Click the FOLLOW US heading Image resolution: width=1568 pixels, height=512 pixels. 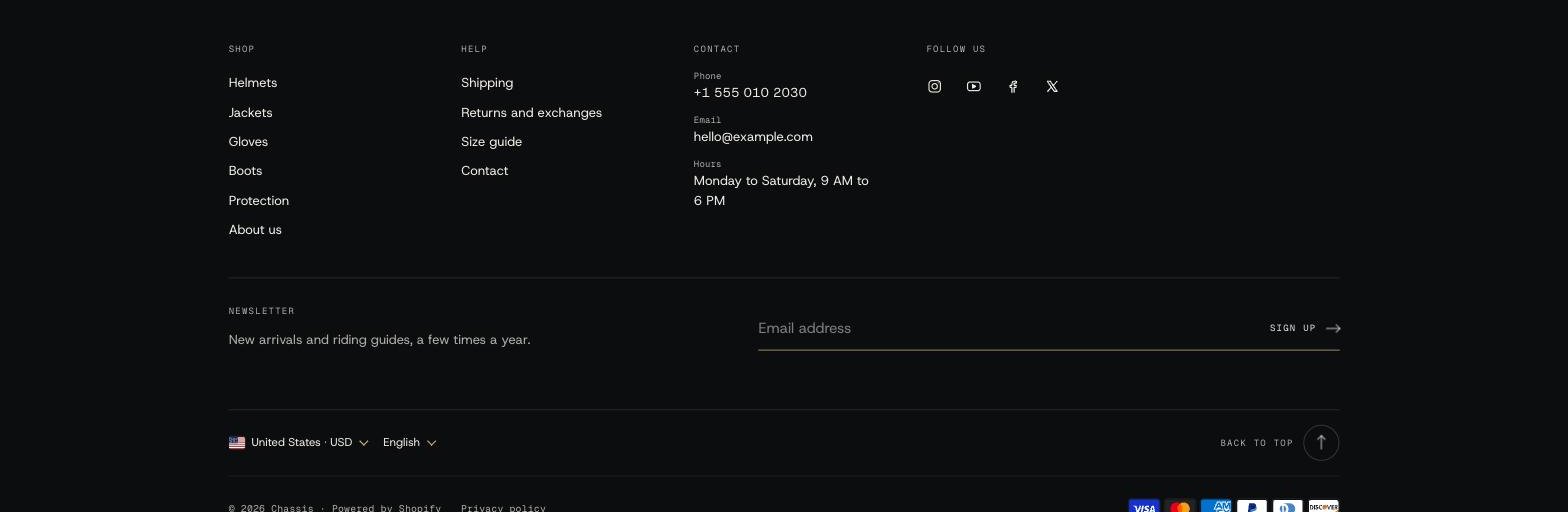click(956, 49)
